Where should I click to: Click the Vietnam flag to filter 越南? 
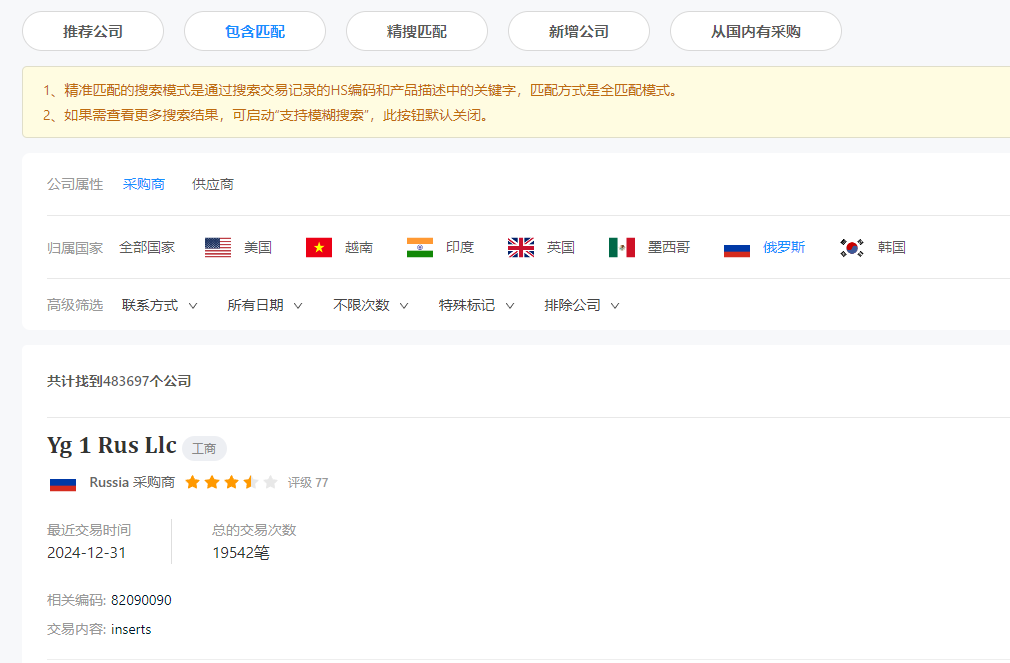point(318,246)
